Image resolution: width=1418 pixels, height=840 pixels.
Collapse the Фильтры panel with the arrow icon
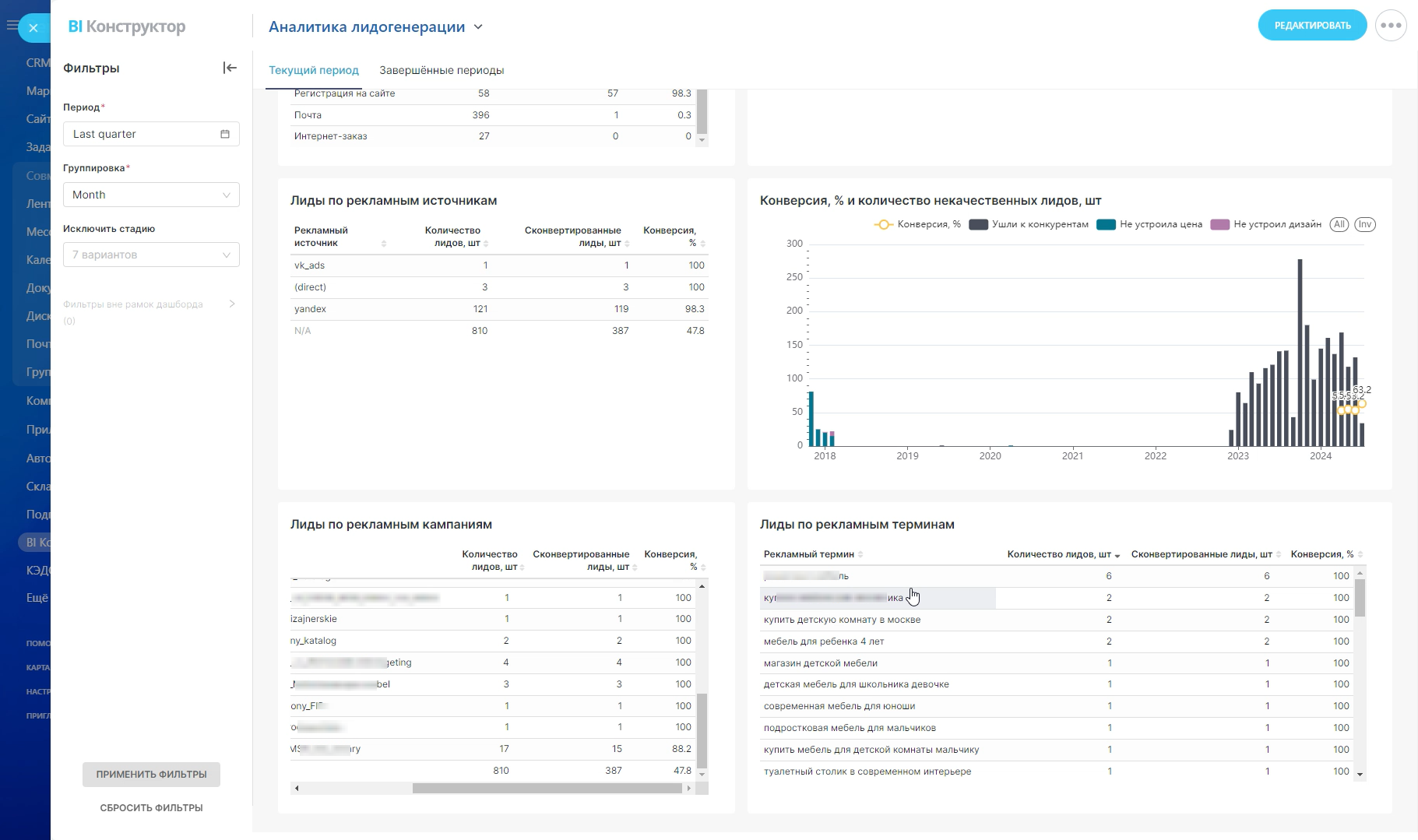[x=230, y=68]
